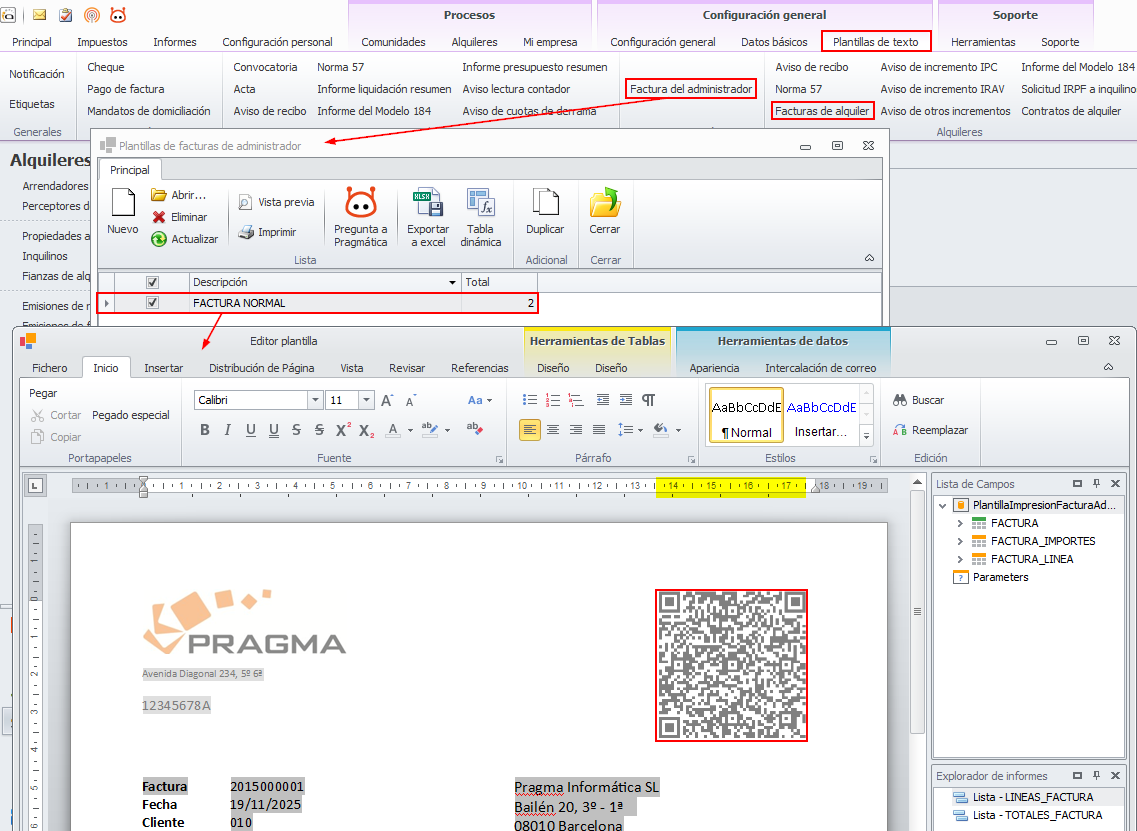Click Nuevo blank page icon
Image resolution: width=1137 pixels, height=831 pixels.
(123, 202)
